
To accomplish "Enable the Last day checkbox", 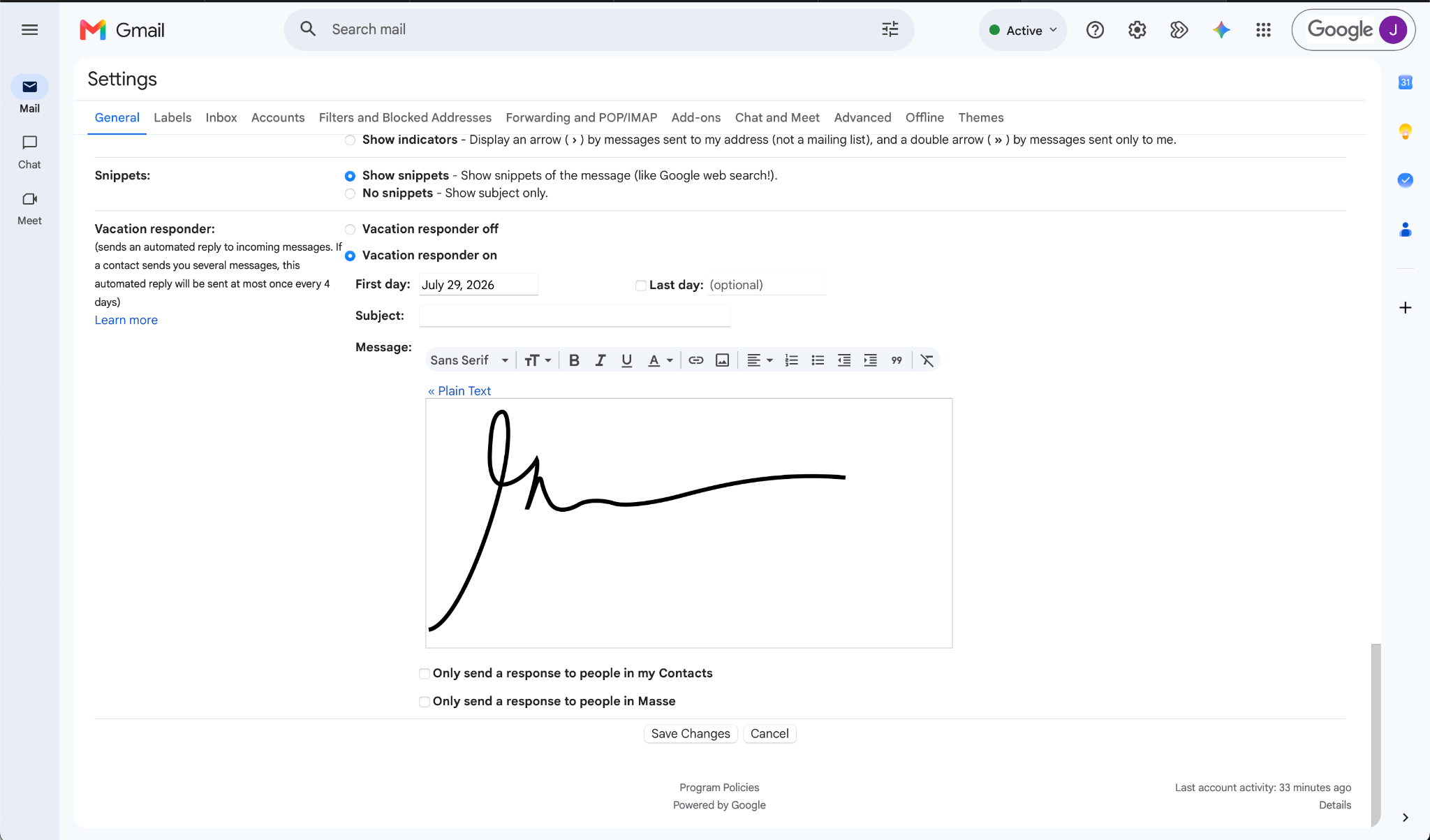I will 640,285.
